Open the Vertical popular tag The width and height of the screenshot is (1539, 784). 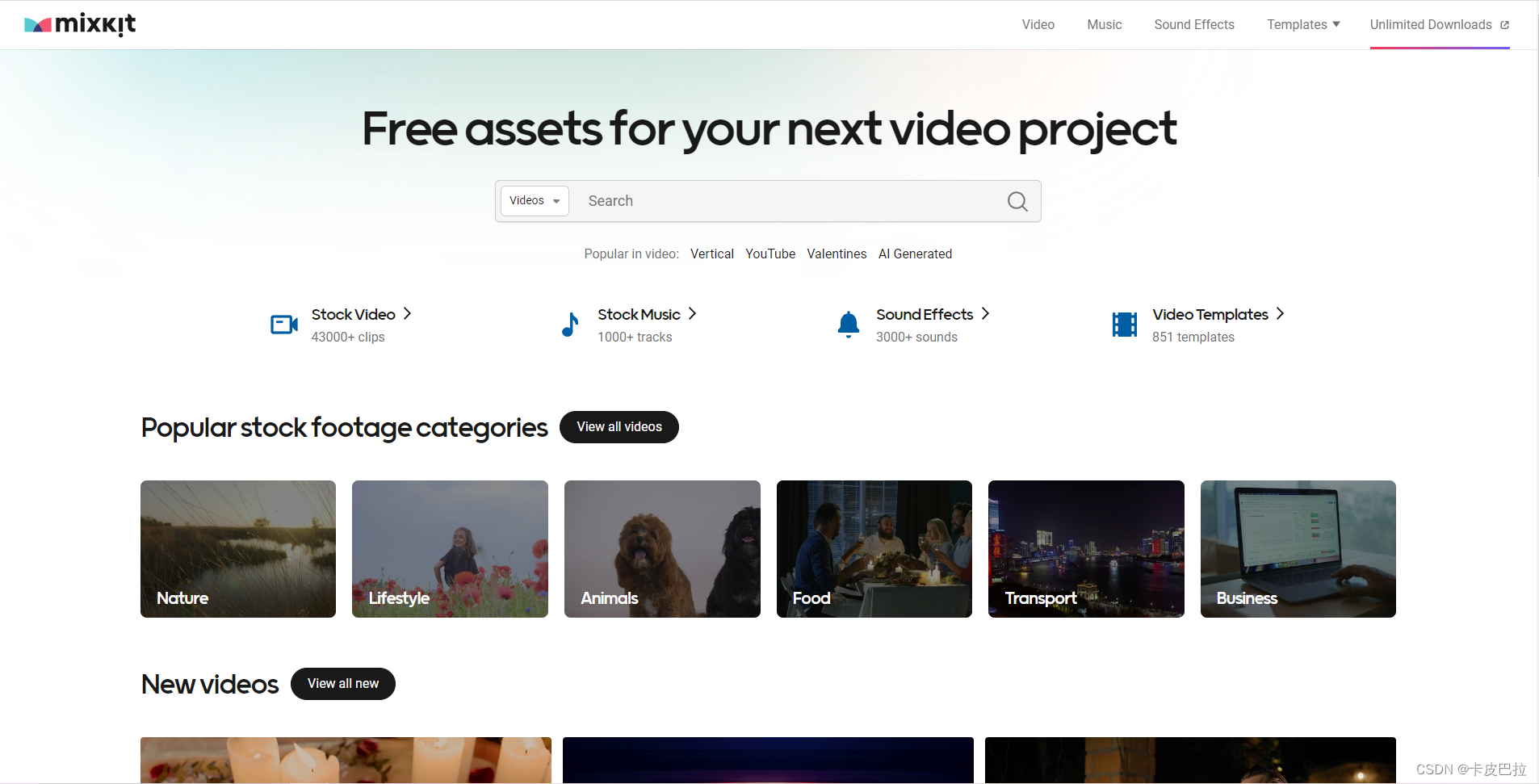(x=712, y=254)
